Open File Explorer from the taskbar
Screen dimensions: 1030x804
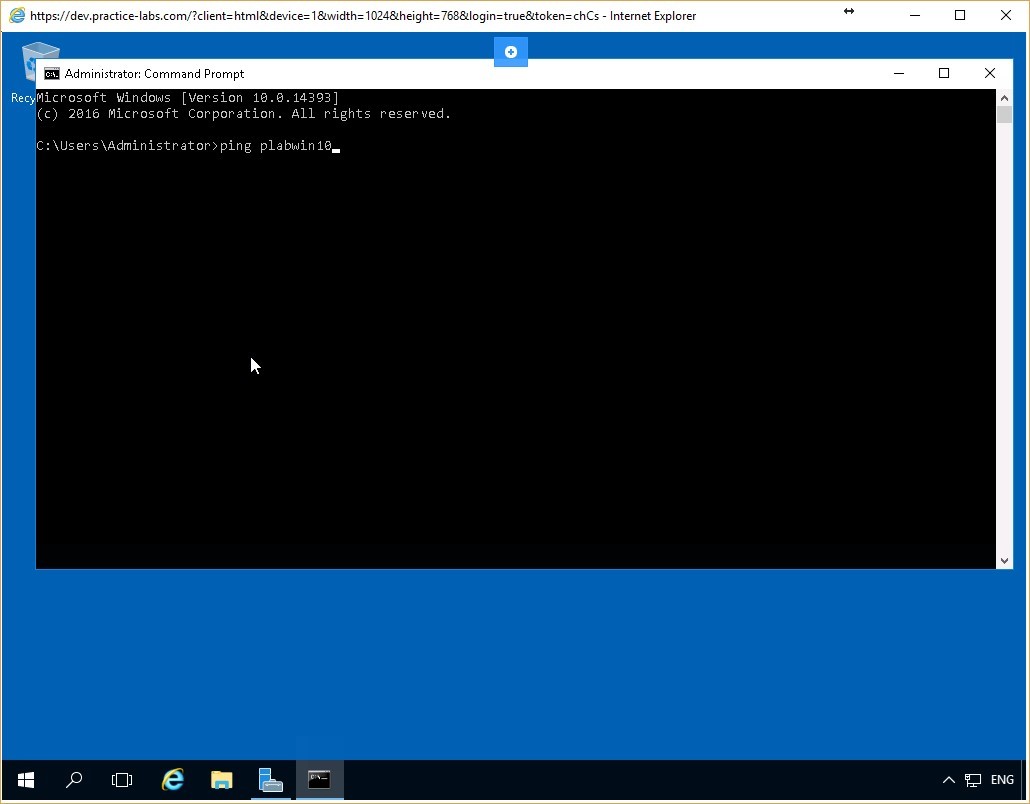point(221,780)
